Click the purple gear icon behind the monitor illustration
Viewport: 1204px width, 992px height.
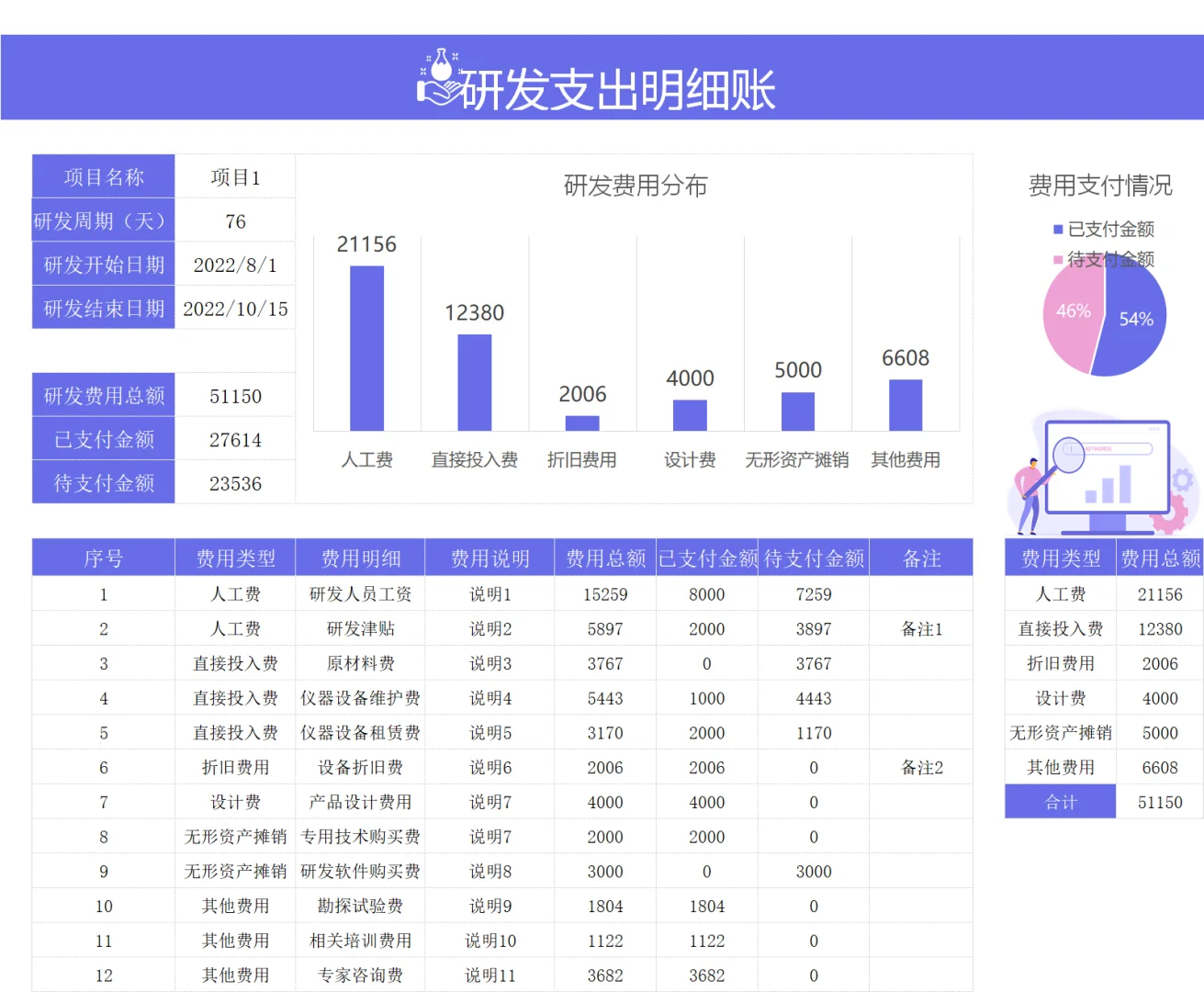point(1184,479)
